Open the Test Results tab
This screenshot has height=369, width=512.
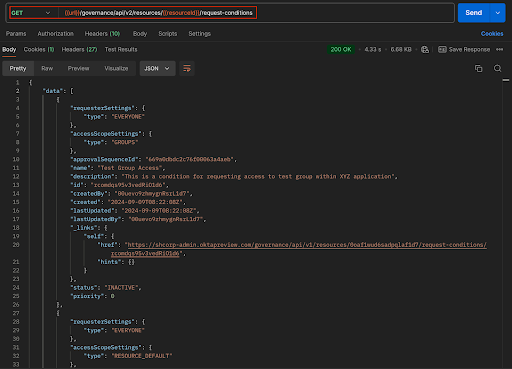[x=121, y=49]
